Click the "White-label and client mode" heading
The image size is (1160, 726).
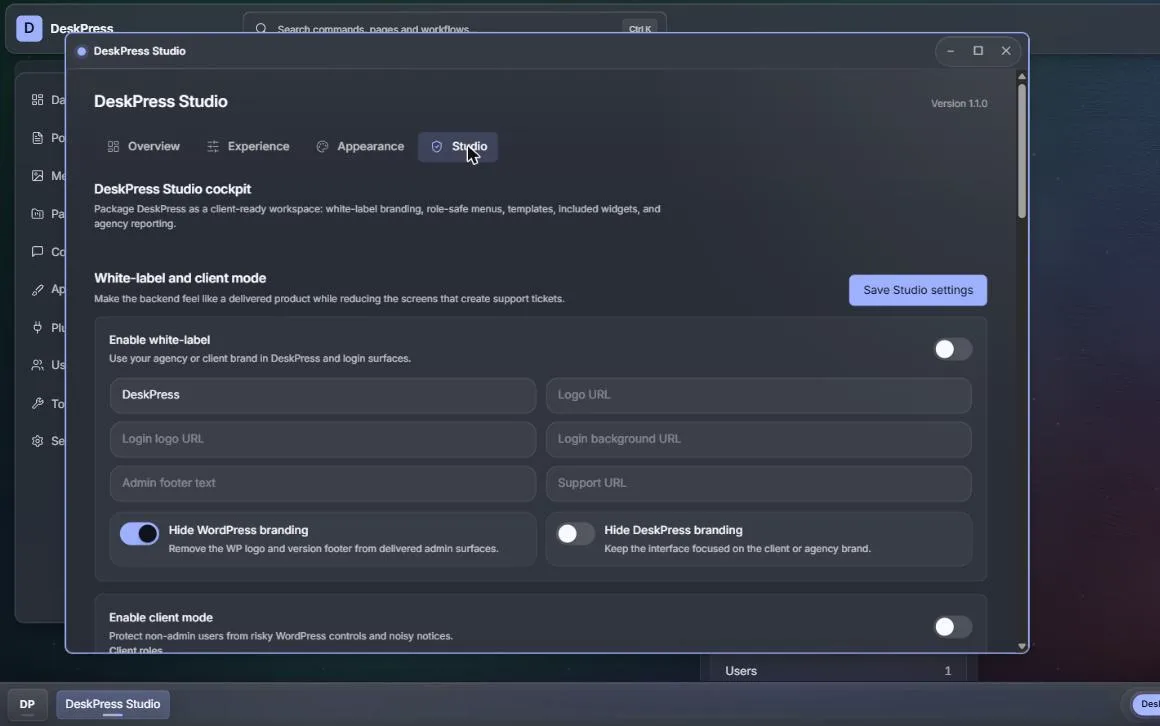point(180,278)
